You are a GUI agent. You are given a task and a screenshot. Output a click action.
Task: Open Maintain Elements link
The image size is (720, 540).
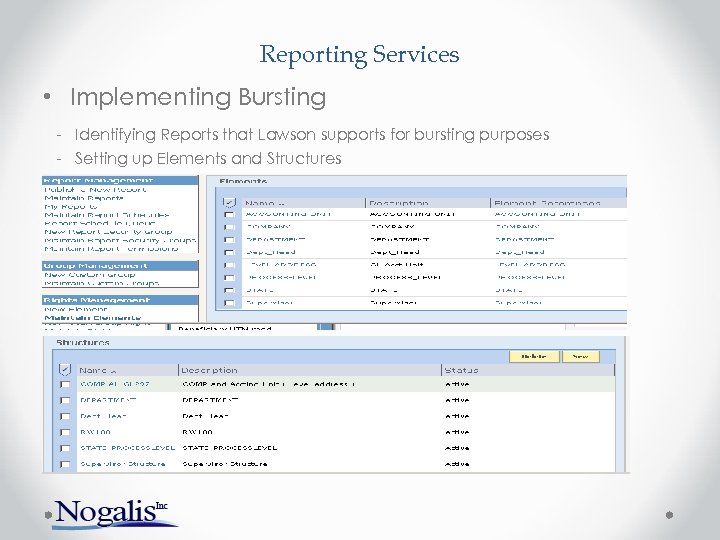tap(93, 318)
